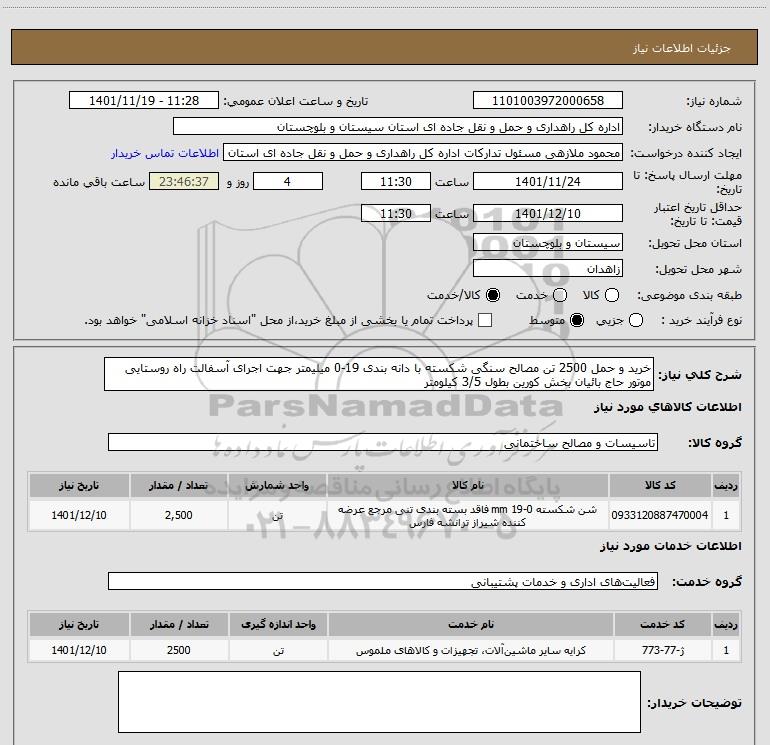This screenshot has height=745, width=770.
Task: Click the price validity date 1401/12/10 field
Action: [x=548, y=213]
